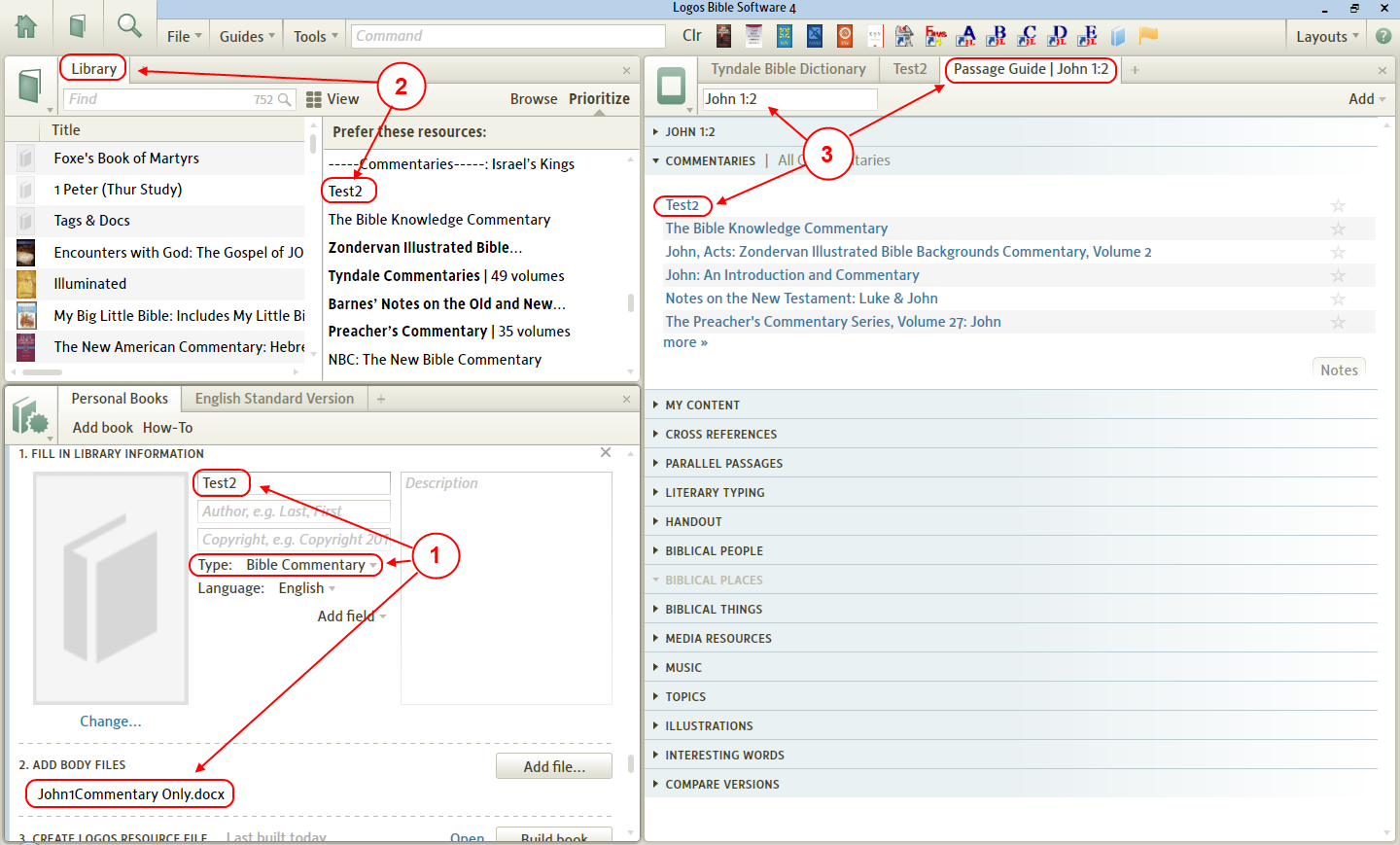Click the Build book button

click(554, 835)
